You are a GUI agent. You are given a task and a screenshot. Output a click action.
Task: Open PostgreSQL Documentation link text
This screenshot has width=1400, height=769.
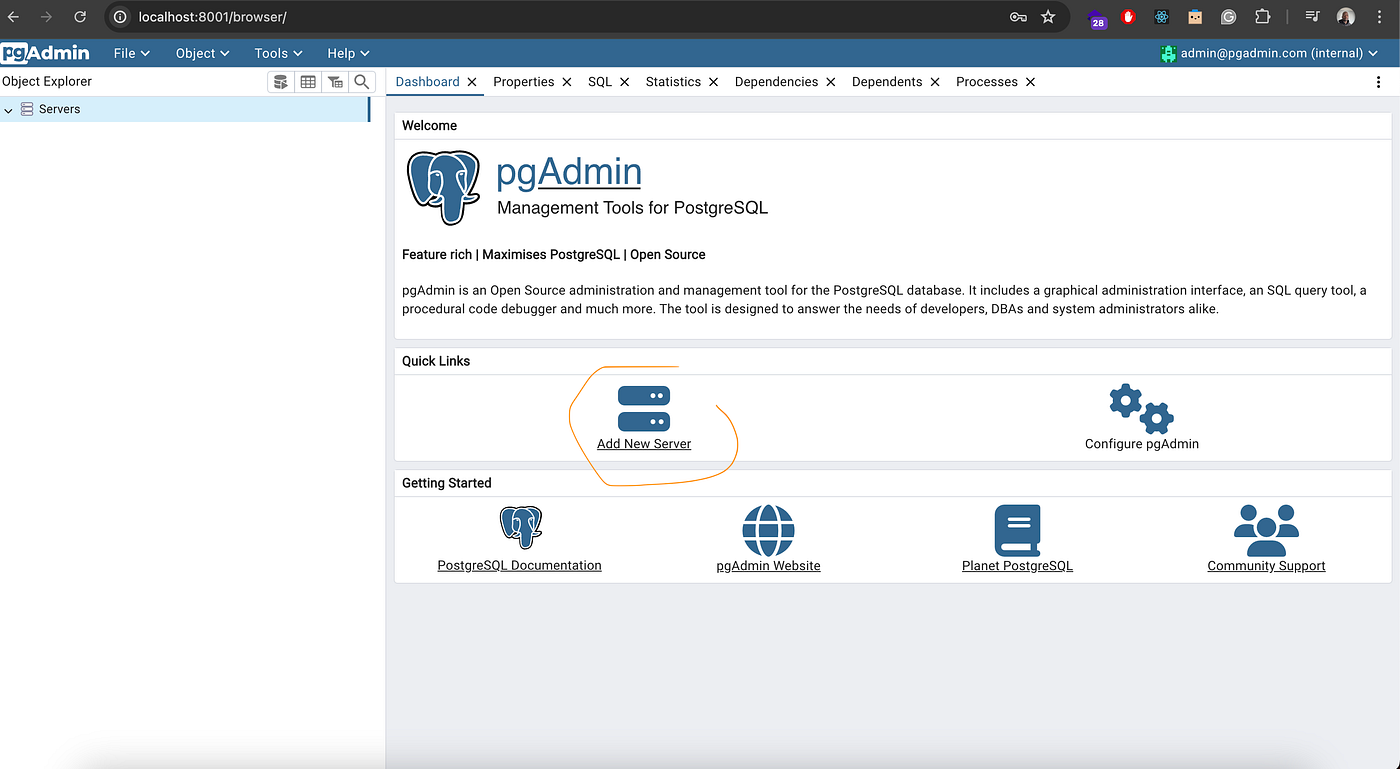[519, 566]
